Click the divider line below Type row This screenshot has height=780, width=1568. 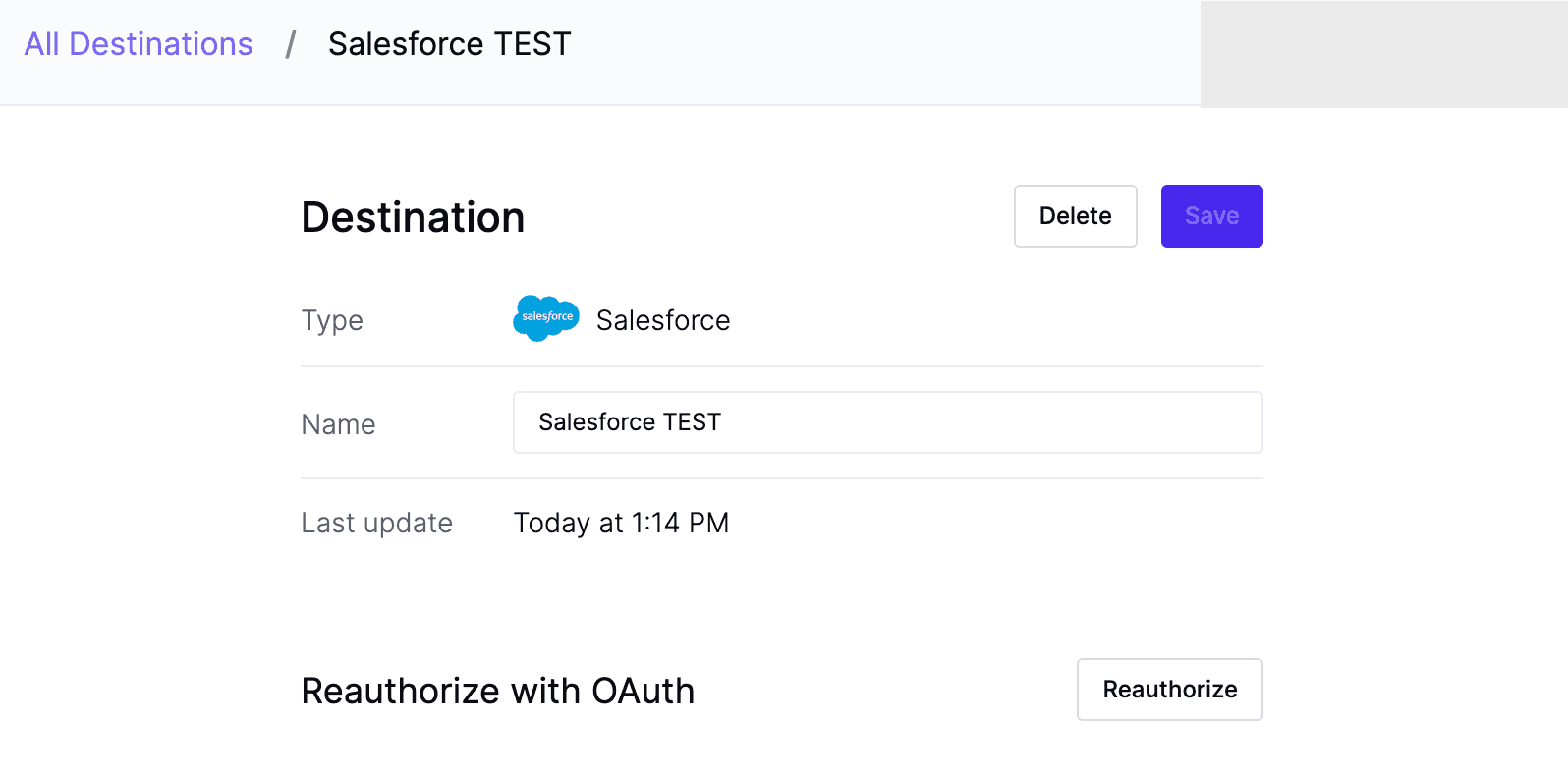(781, 366)
